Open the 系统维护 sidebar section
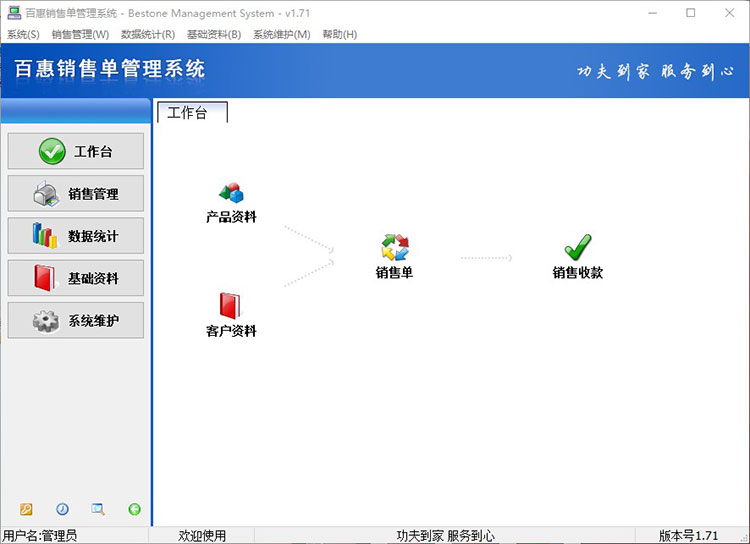750x544 pixels. [76, 320]
